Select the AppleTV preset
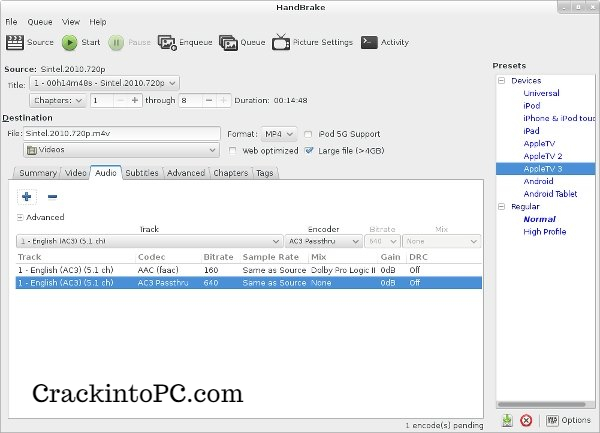600x433 pixels. pos(539,144)
